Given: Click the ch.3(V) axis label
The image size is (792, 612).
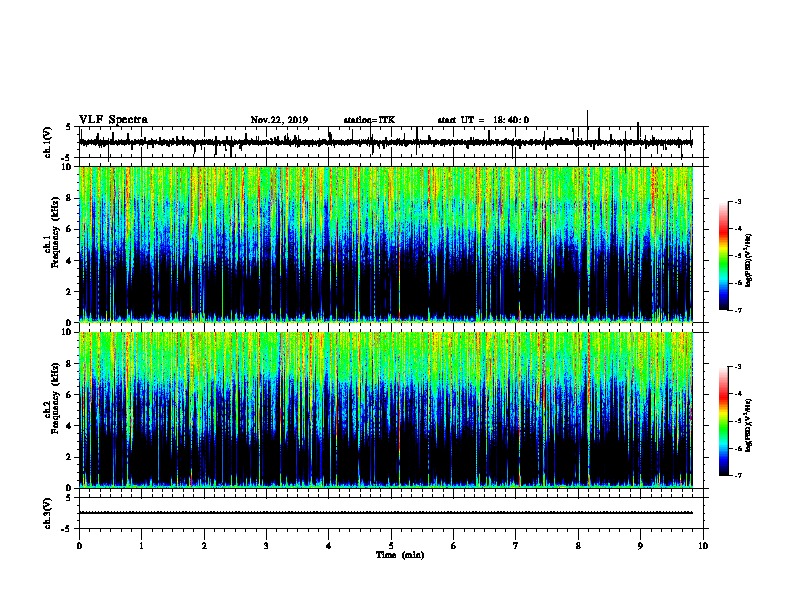Looking at the screenshot, I should pyautogui.click(x=47, y=513).
